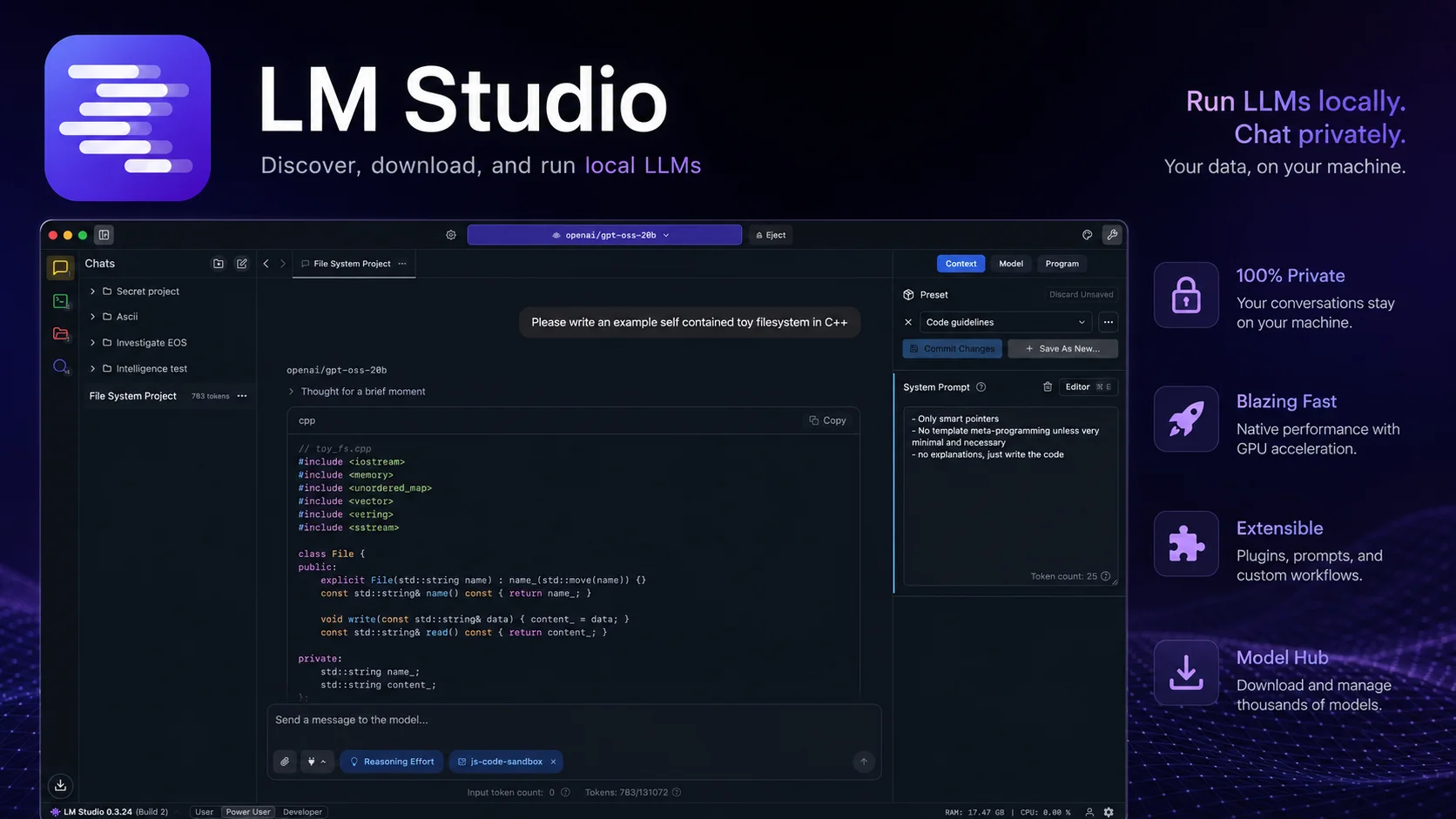
Task: Toggle the sidebar layout icon in title bar
Action: coord(104,235)
